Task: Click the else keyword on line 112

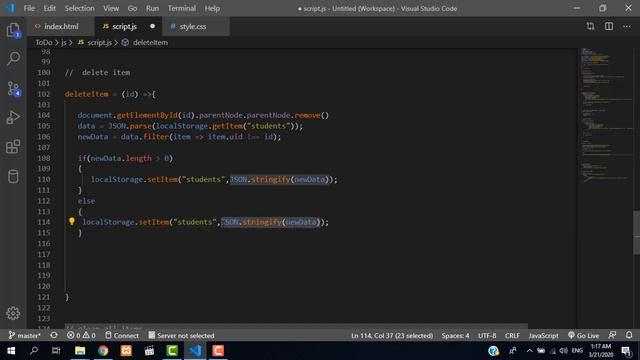Action: (87, 201)
